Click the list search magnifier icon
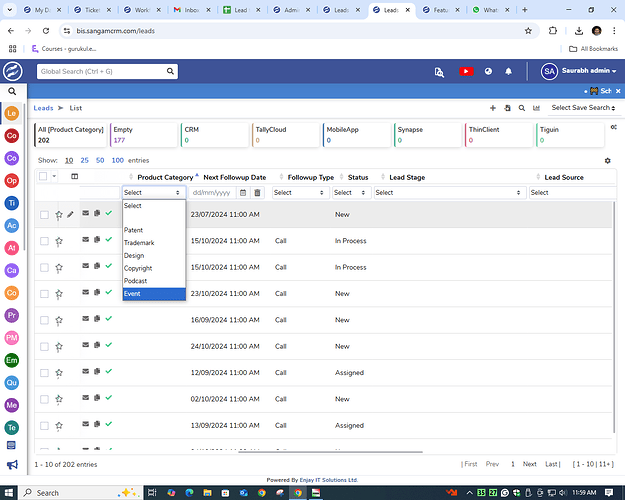The width and height of the screenshot is (625, 500). click(x=521, y=108)
